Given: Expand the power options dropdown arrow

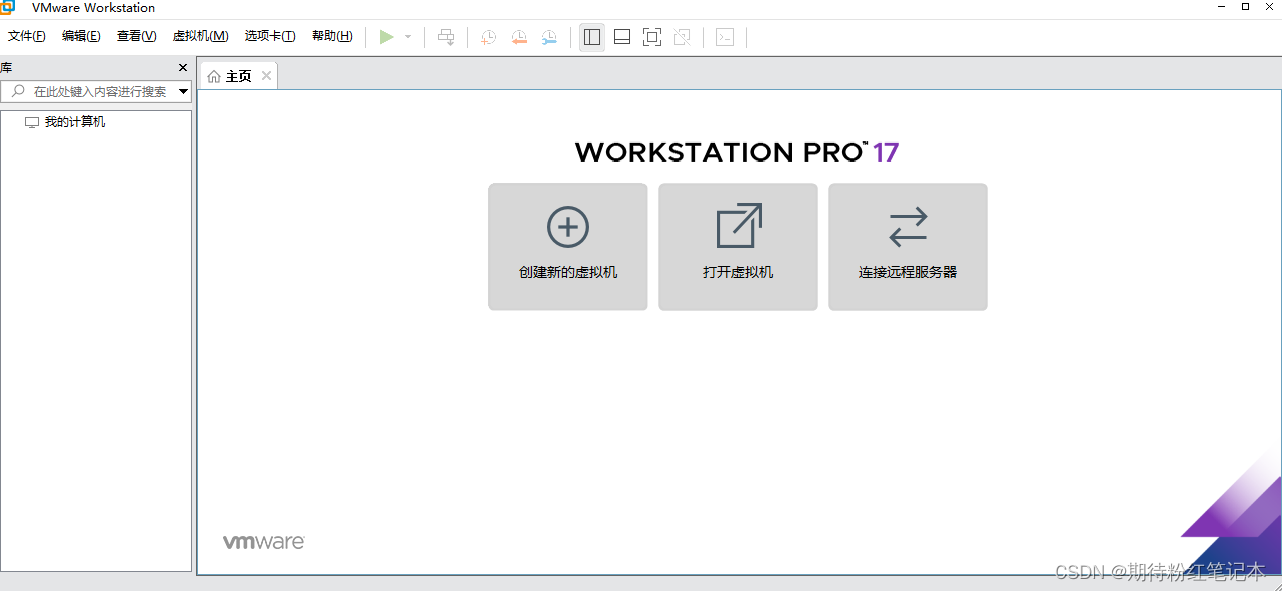Looking at the screenshot, I should point(408,37).
